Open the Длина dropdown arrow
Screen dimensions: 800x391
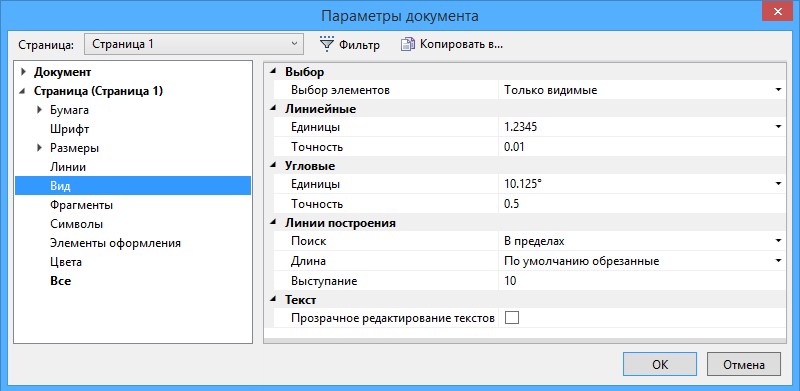pyautogui.click(x=778, y=261)
